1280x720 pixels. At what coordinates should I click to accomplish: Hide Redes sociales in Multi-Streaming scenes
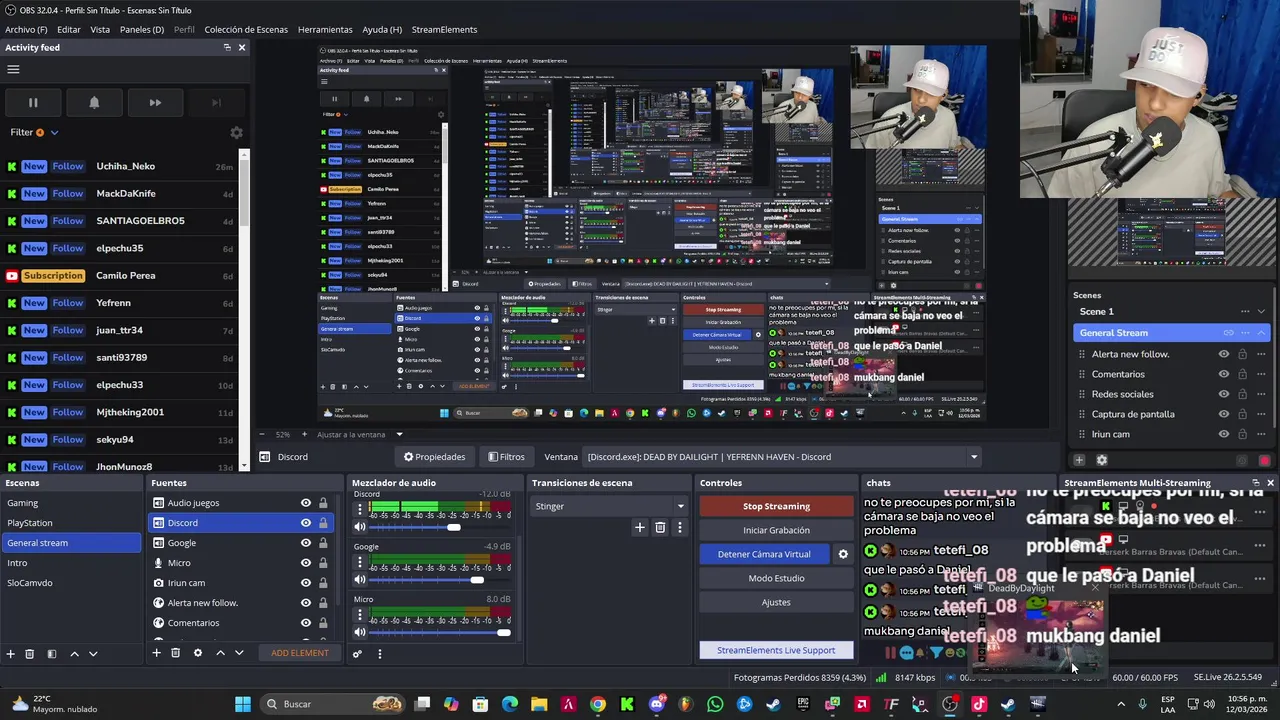pos(1224,394)
